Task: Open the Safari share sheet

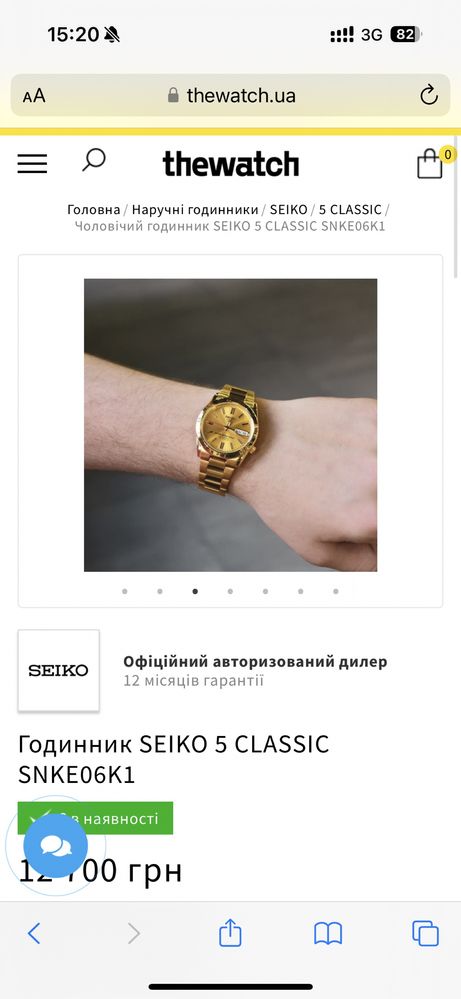Action: (x=230, y=933)
